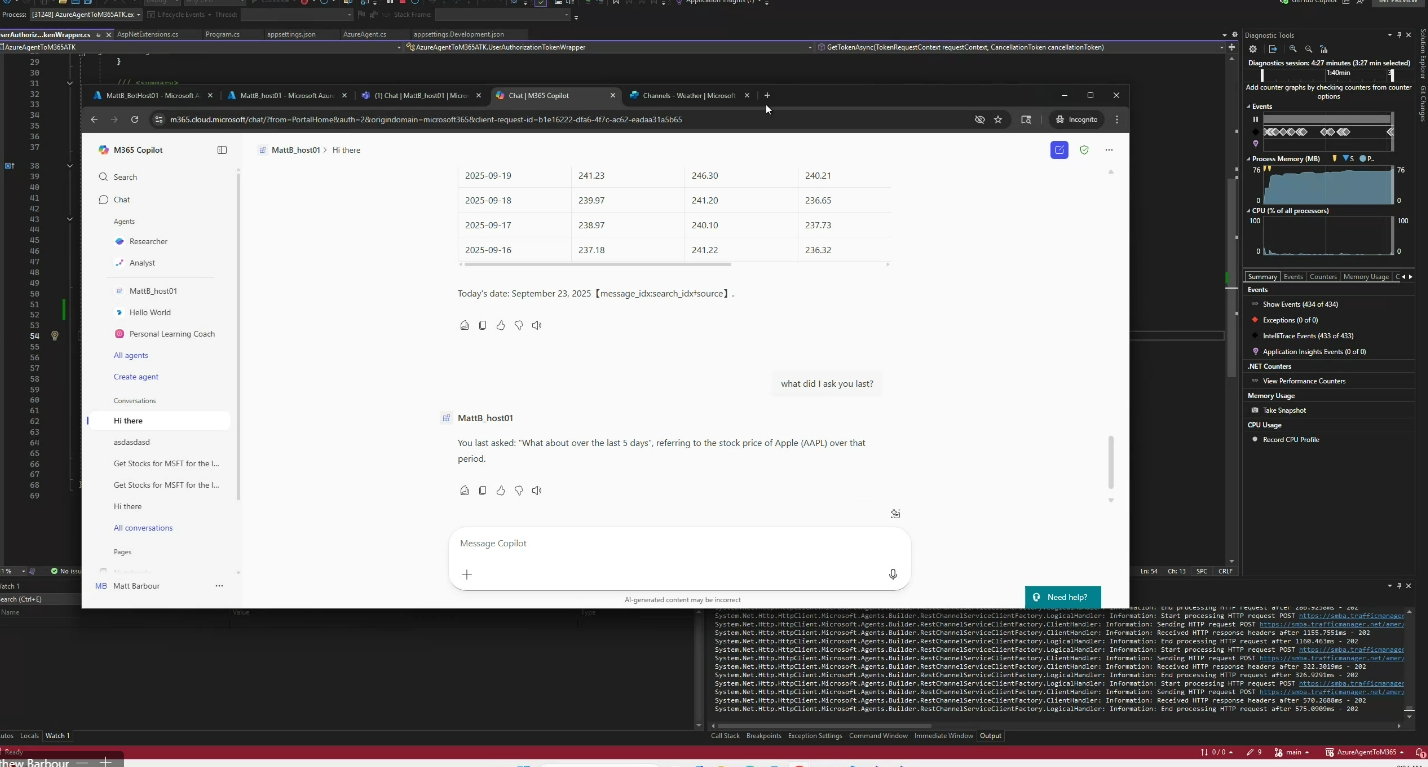The image size is (1428, 767).
Task: Click the plus icon in the message box
Action: pyautogui.click(x=466, y=574)
